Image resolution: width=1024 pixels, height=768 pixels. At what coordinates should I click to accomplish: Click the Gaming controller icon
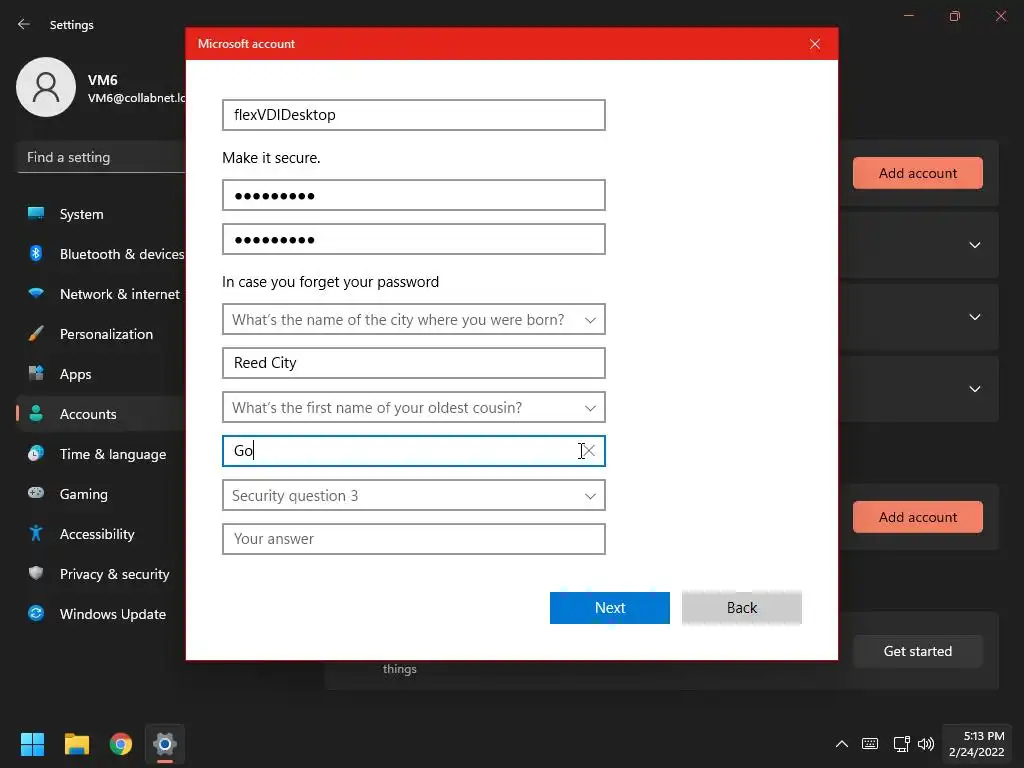click(x=36, y=493)
